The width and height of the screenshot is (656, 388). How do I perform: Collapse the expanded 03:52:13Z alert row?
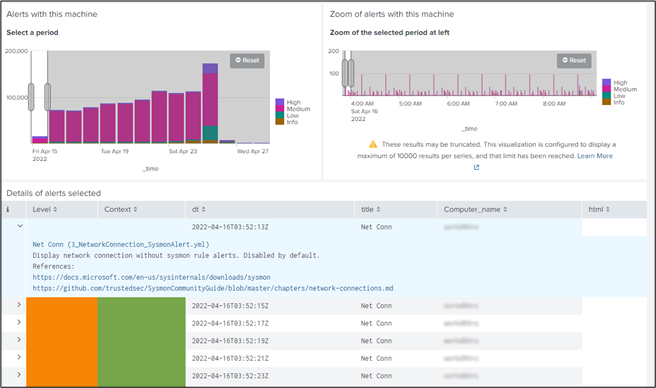tap(19, 226)
